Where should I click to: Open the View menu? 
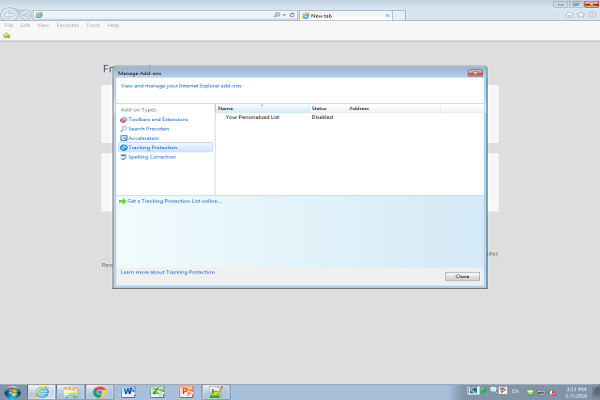click(x=43, y=25)
